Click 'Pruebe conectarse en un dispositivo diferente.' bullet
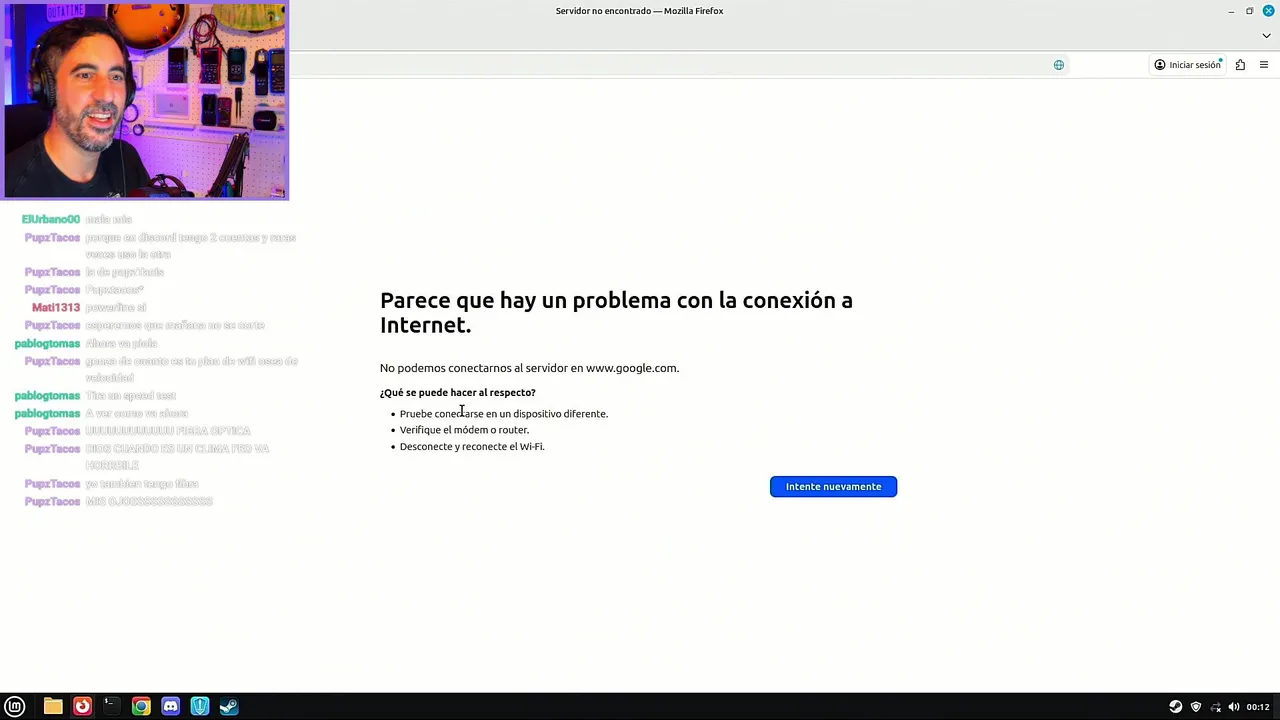The width and height of the screenshot is (1280, 720). tap(503, 414)
